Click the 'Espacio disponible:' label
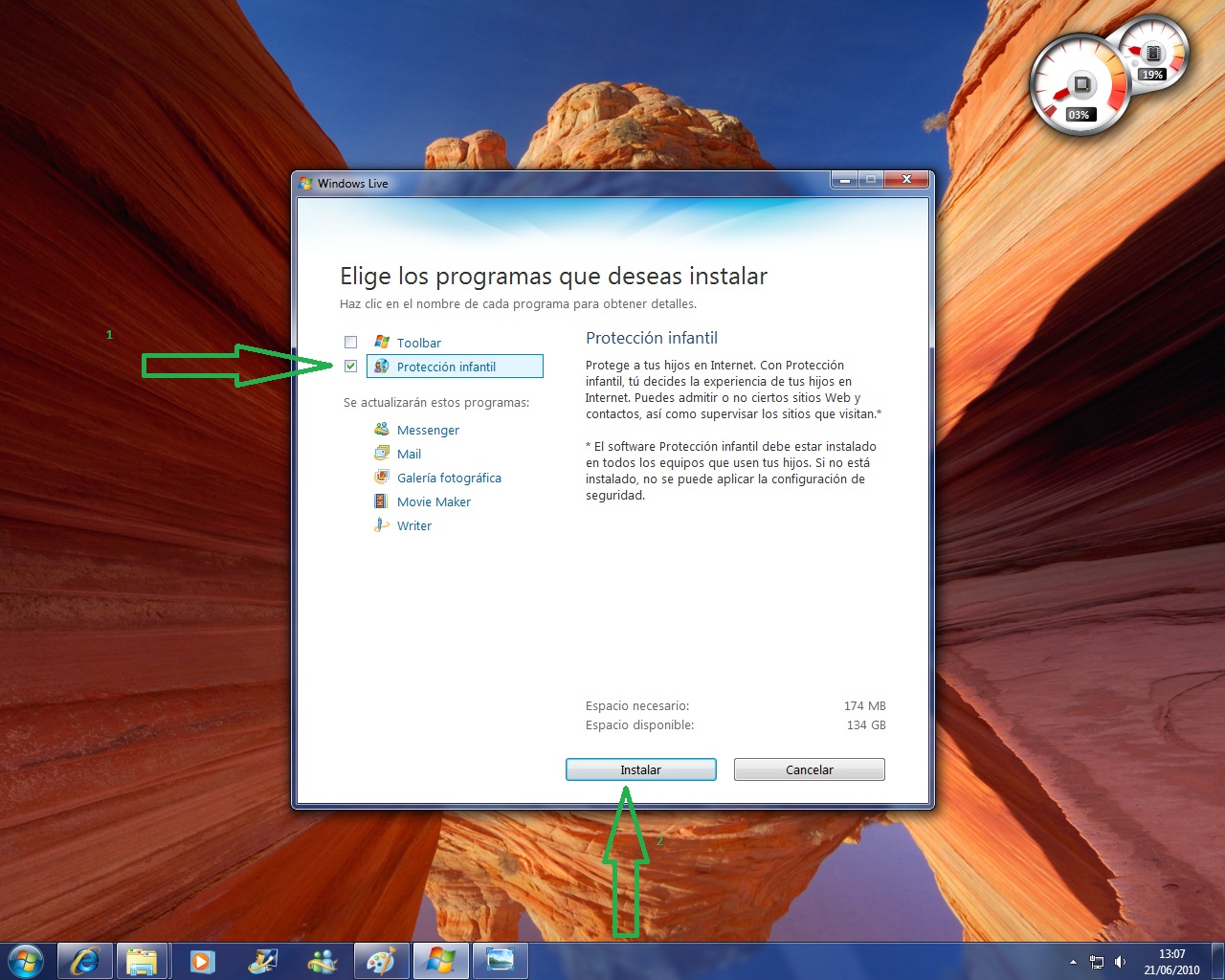 [640, 724]
